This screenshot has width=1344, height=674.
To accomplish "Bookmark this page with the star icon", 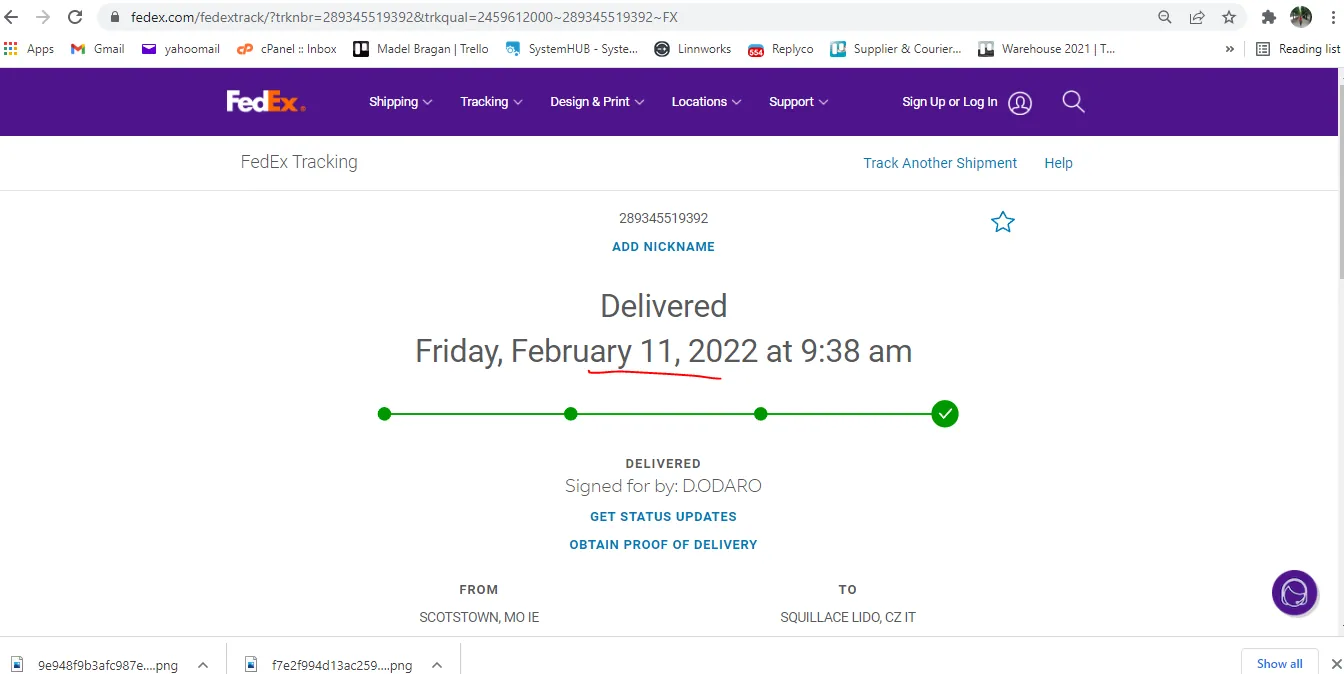I will tap(1229, 17).
